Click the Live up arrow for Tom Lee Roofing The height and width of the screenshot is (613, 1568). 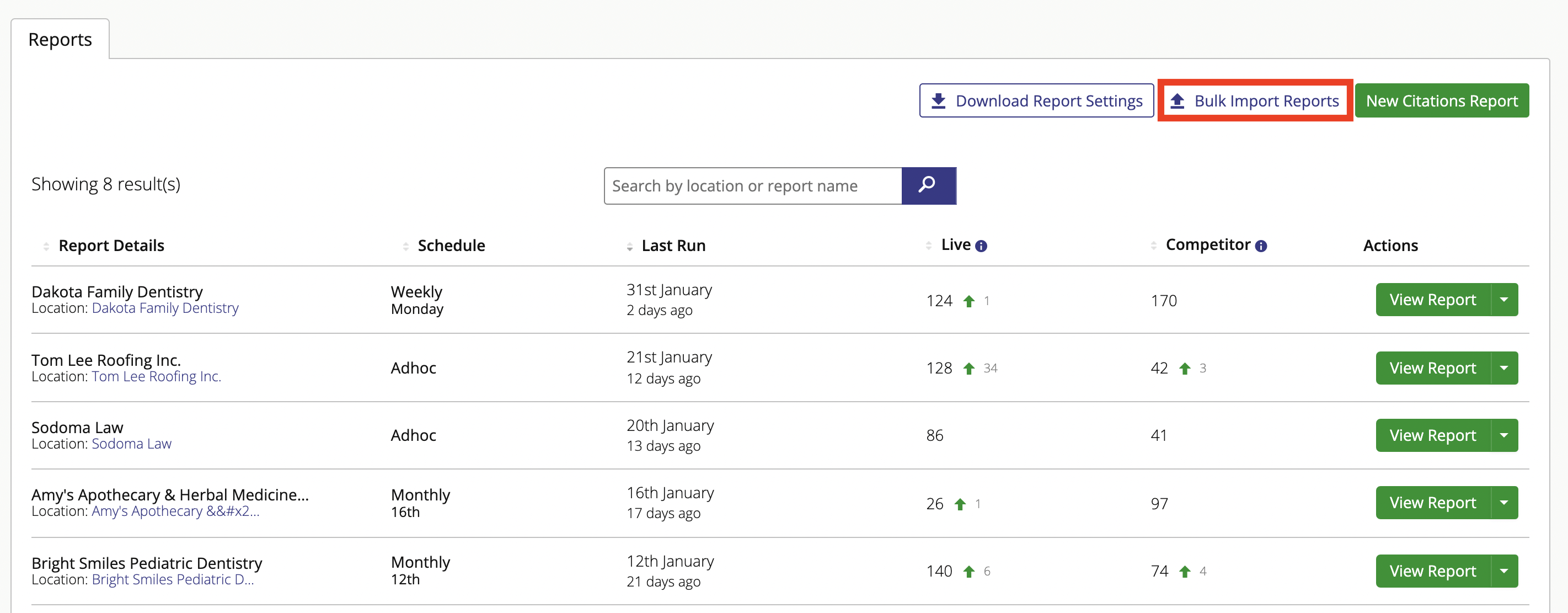(968, 368)
